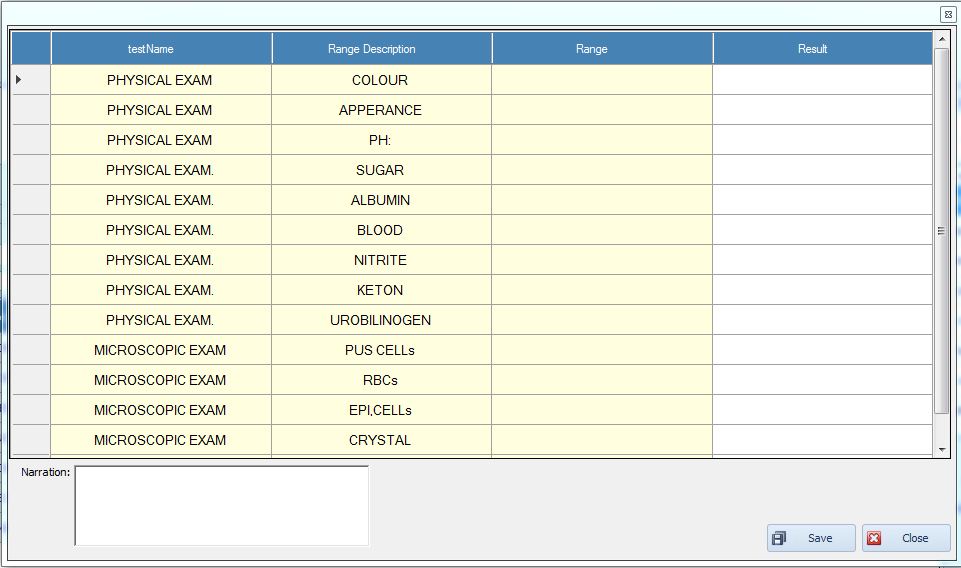Click the row header of the APPERANCE row
Viewport: 961px width, 568px height.
tap(31, 110)
